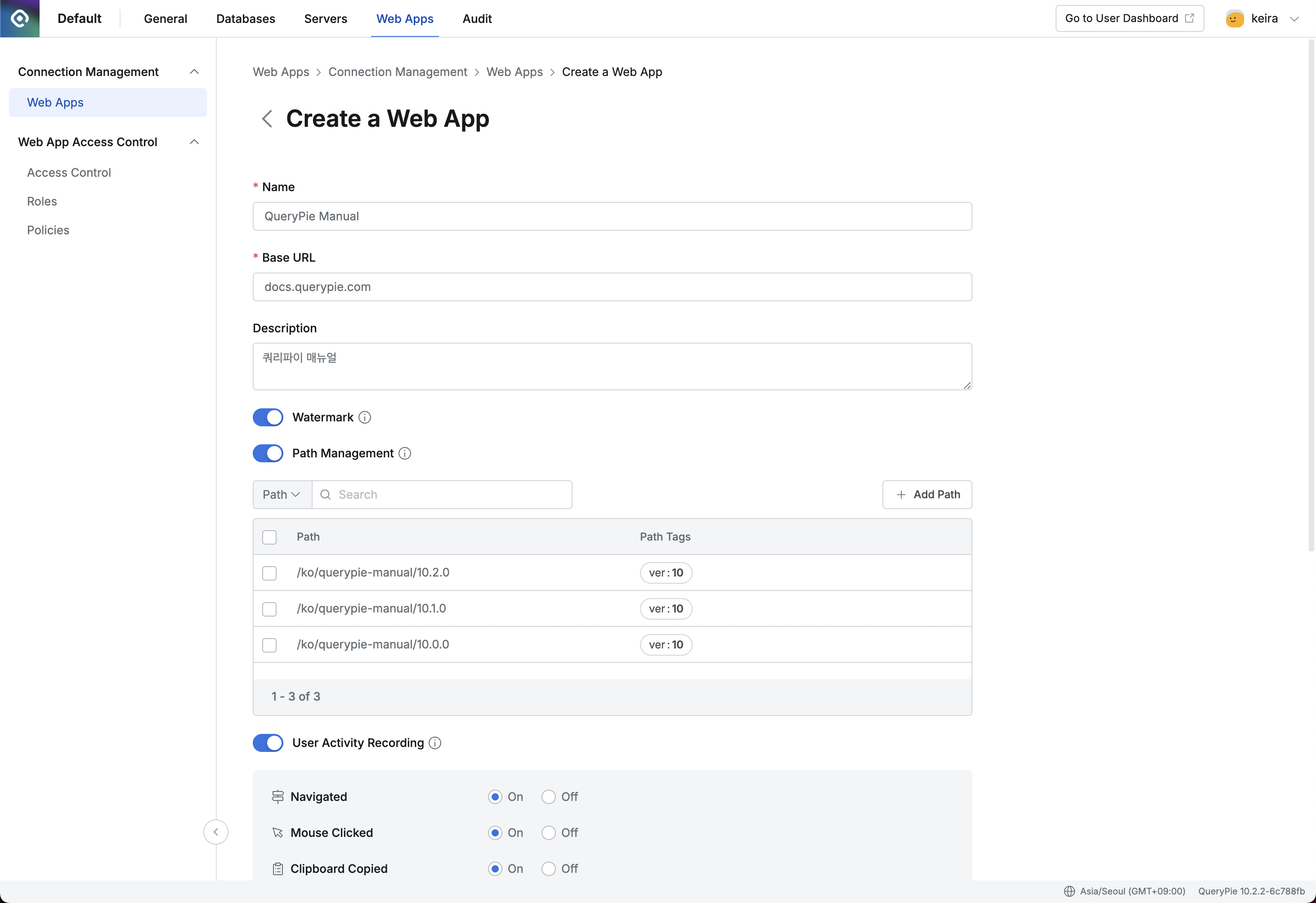The image size is (1316, 903).
Task: Click the QueryPie logo icon
Action: click(x=20, y=19)
